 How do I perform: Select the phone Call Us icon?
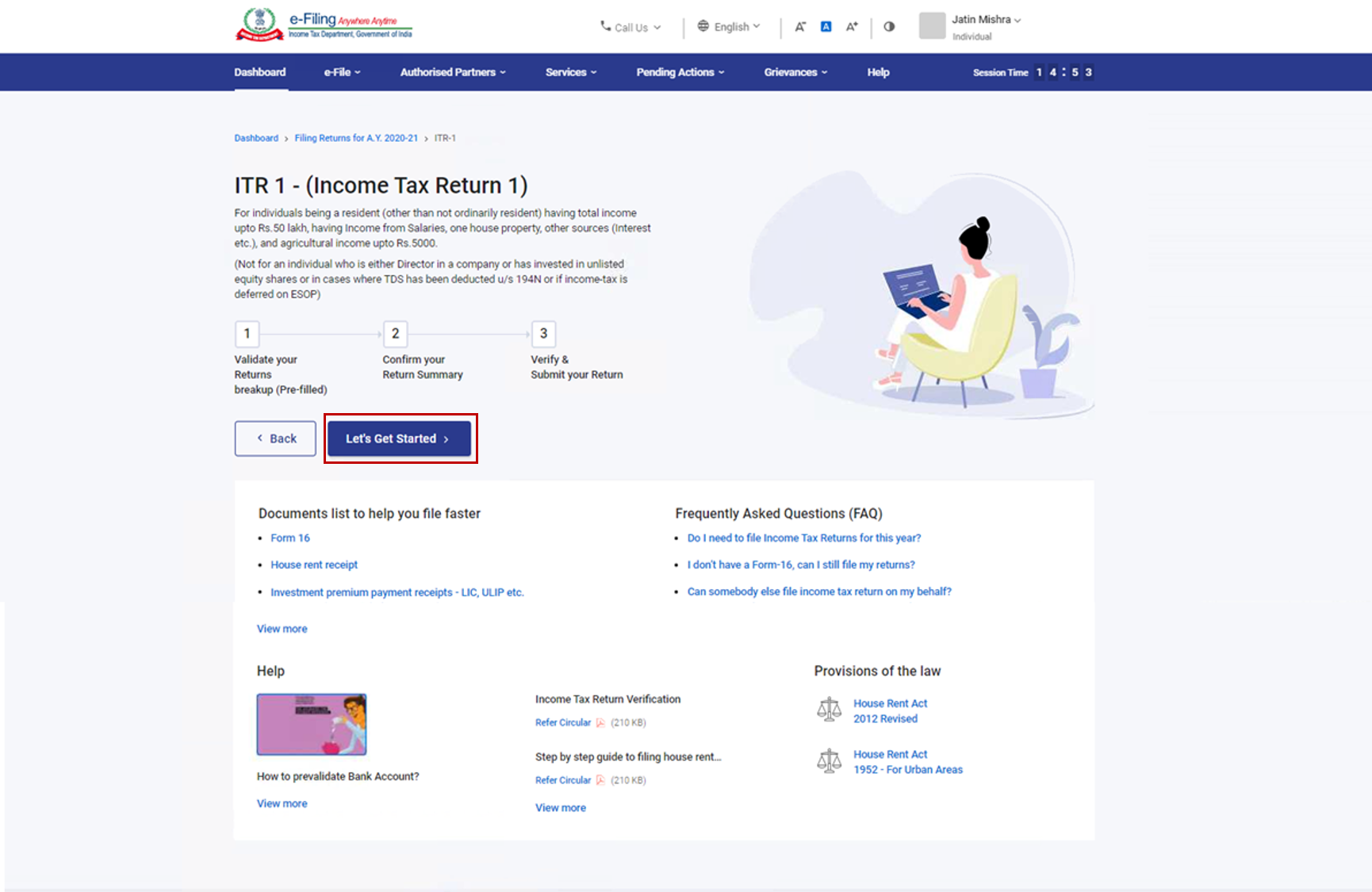point(604,26)
